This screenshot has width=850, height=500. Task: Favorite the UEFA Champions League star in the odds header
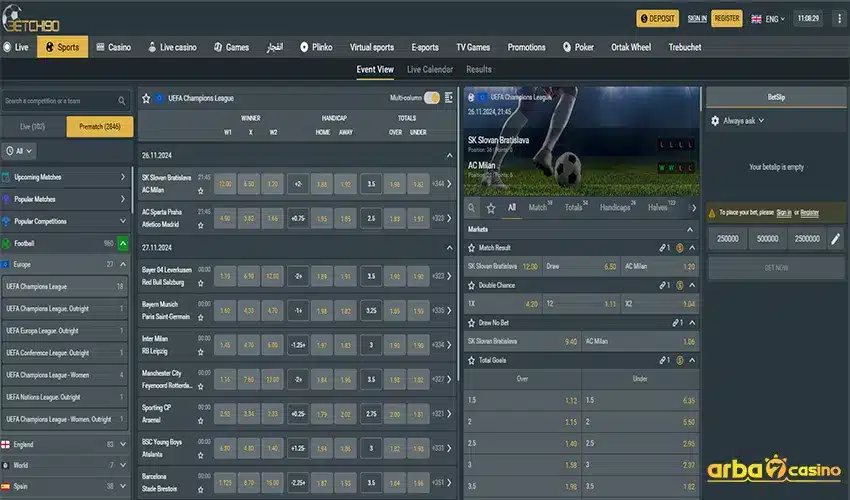coord(146,98)
